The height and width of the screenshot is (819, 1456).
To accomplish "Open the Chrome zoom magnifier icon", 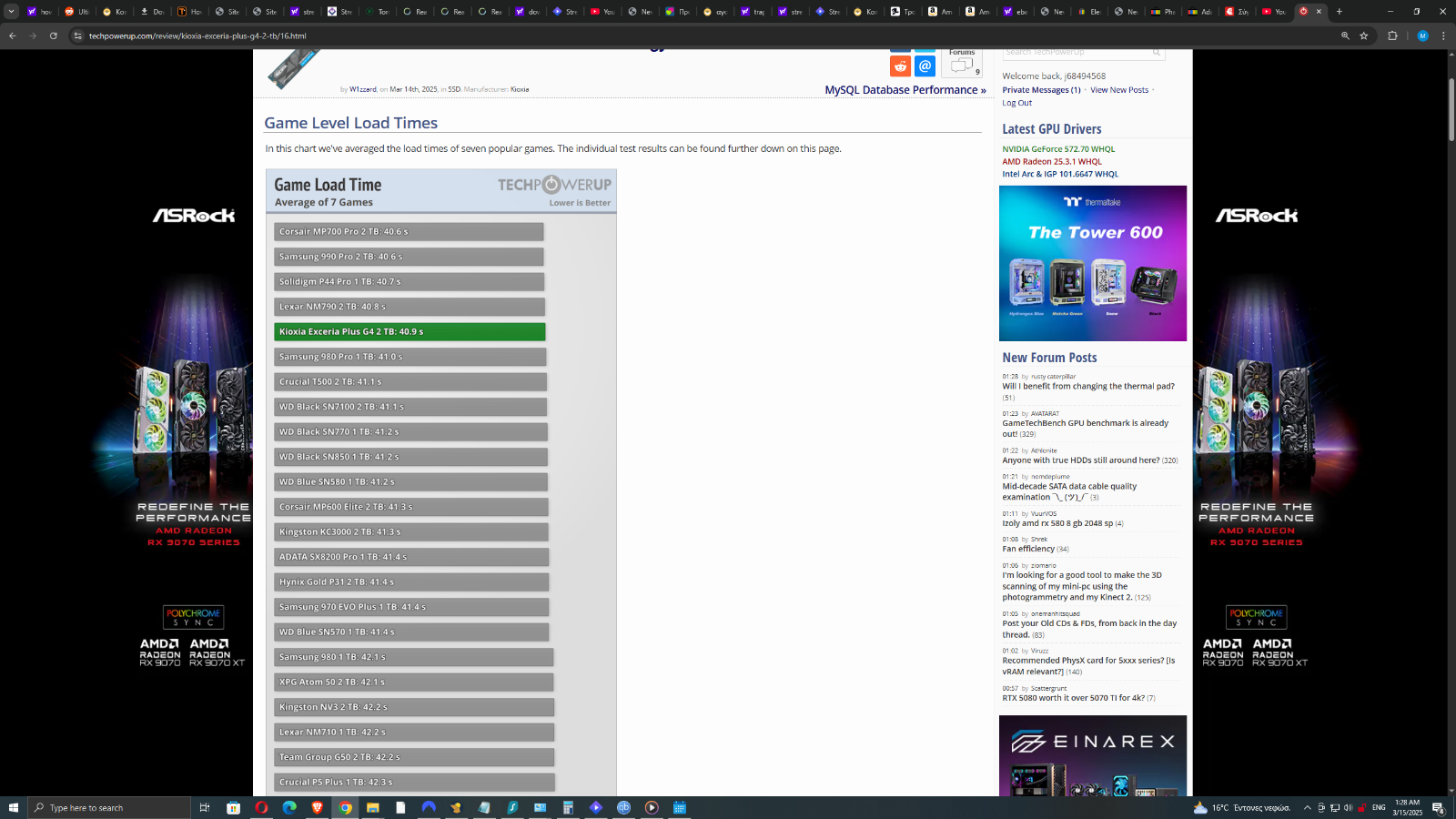I will (x=1345, y=35).
